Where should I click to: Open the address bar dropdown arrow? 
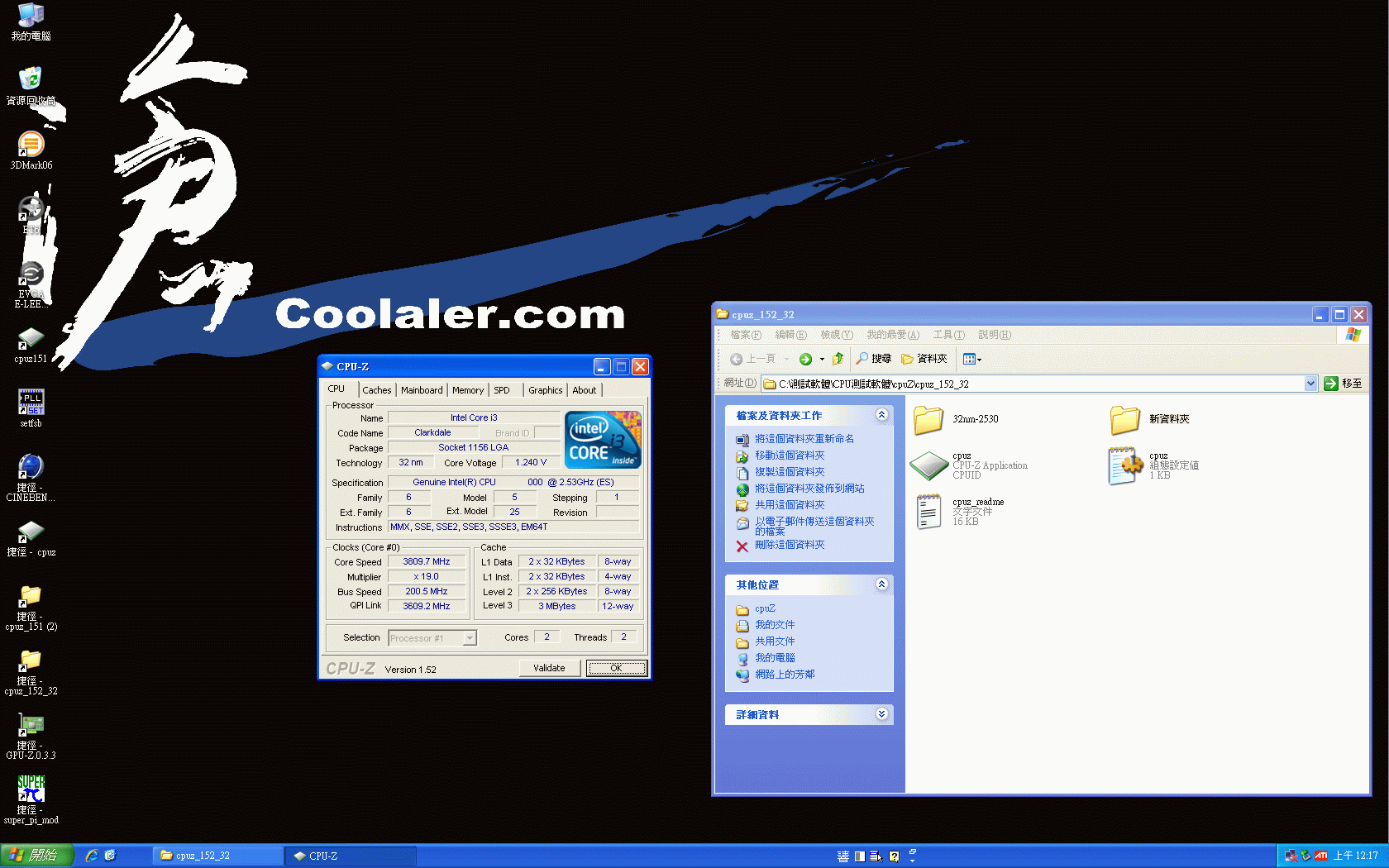click(x=1310, y=384)
